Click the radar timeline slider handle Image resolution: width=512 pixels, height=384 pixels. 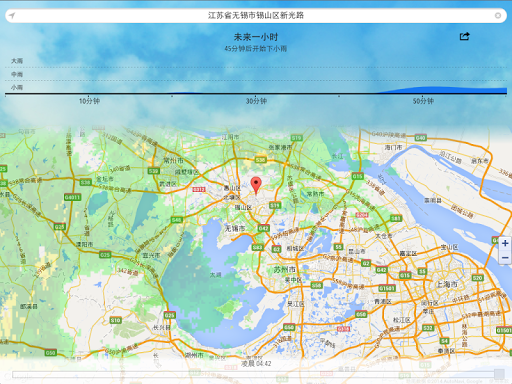[499, 374]
